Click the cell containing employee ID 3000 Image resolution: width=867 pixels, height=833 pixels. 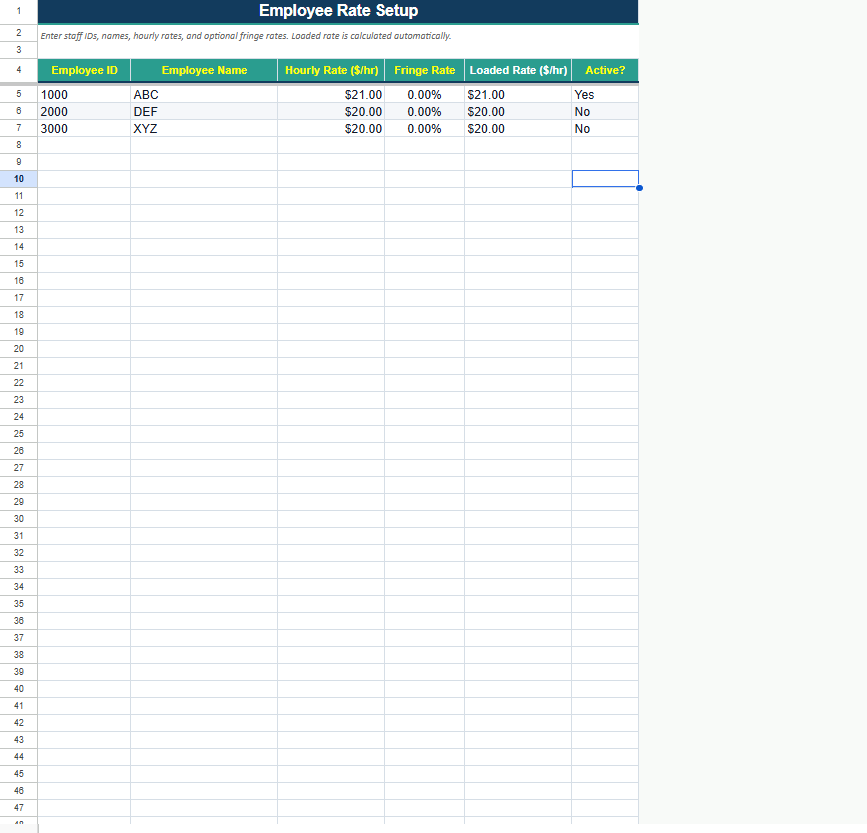pyautogui.click(x=84, y=129)
